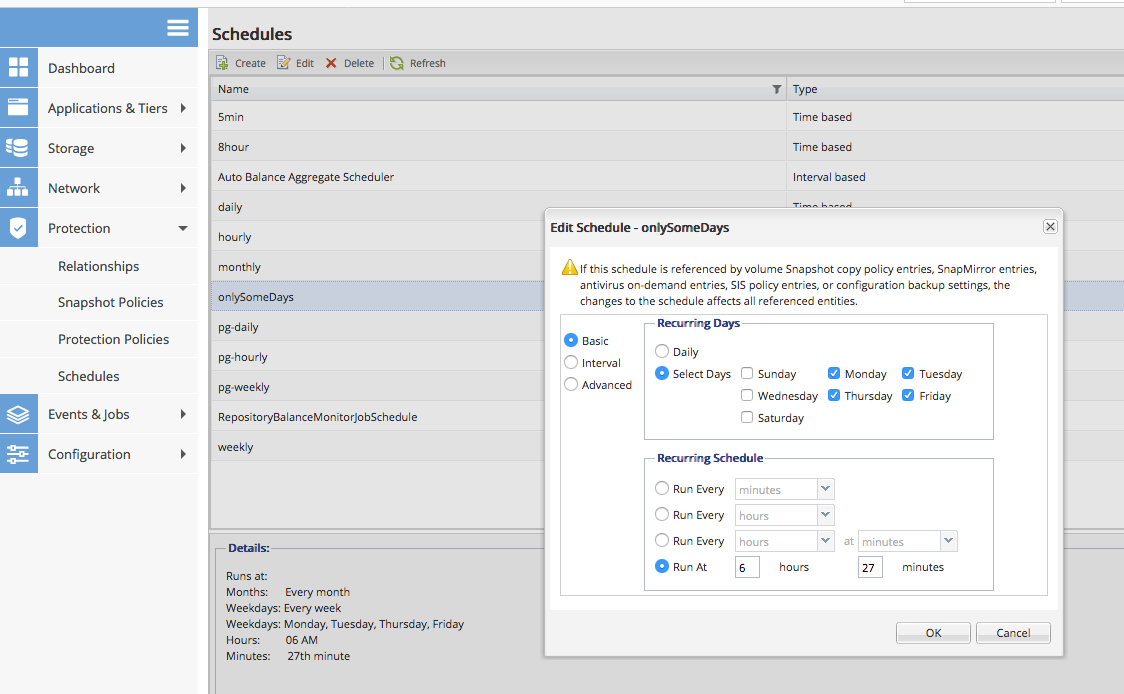1124x694 pixels.
Task: Go to Relationships under Protection
Action: 98,266
